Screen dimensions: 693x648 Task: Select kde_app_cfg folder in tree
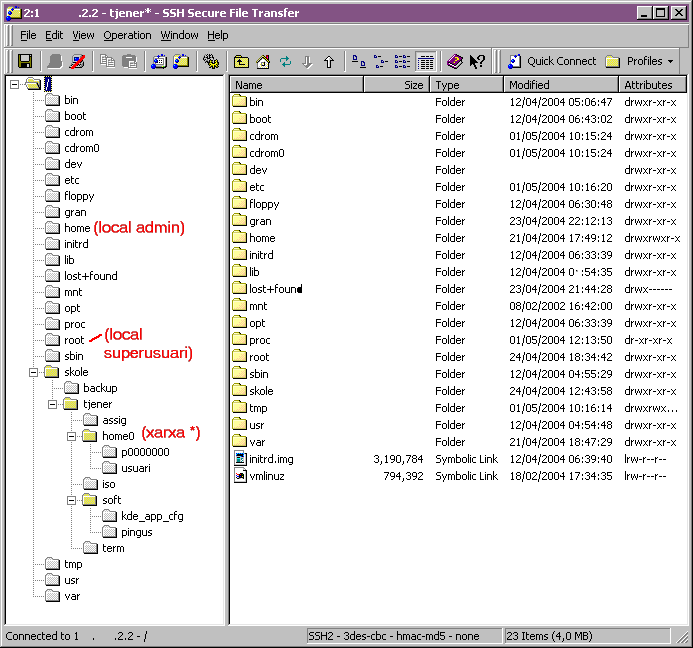click(152, 516)
